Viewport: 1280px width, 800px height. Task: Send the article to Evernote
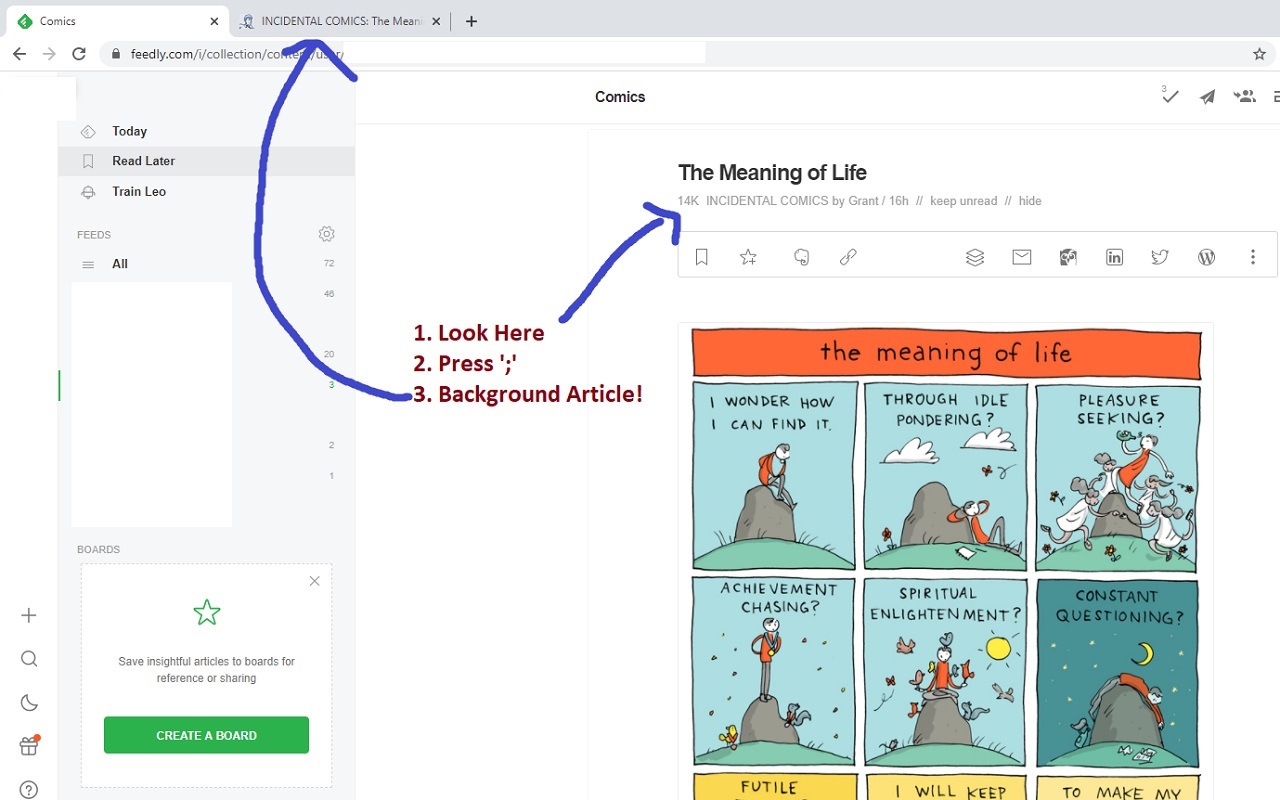point(801,257)
